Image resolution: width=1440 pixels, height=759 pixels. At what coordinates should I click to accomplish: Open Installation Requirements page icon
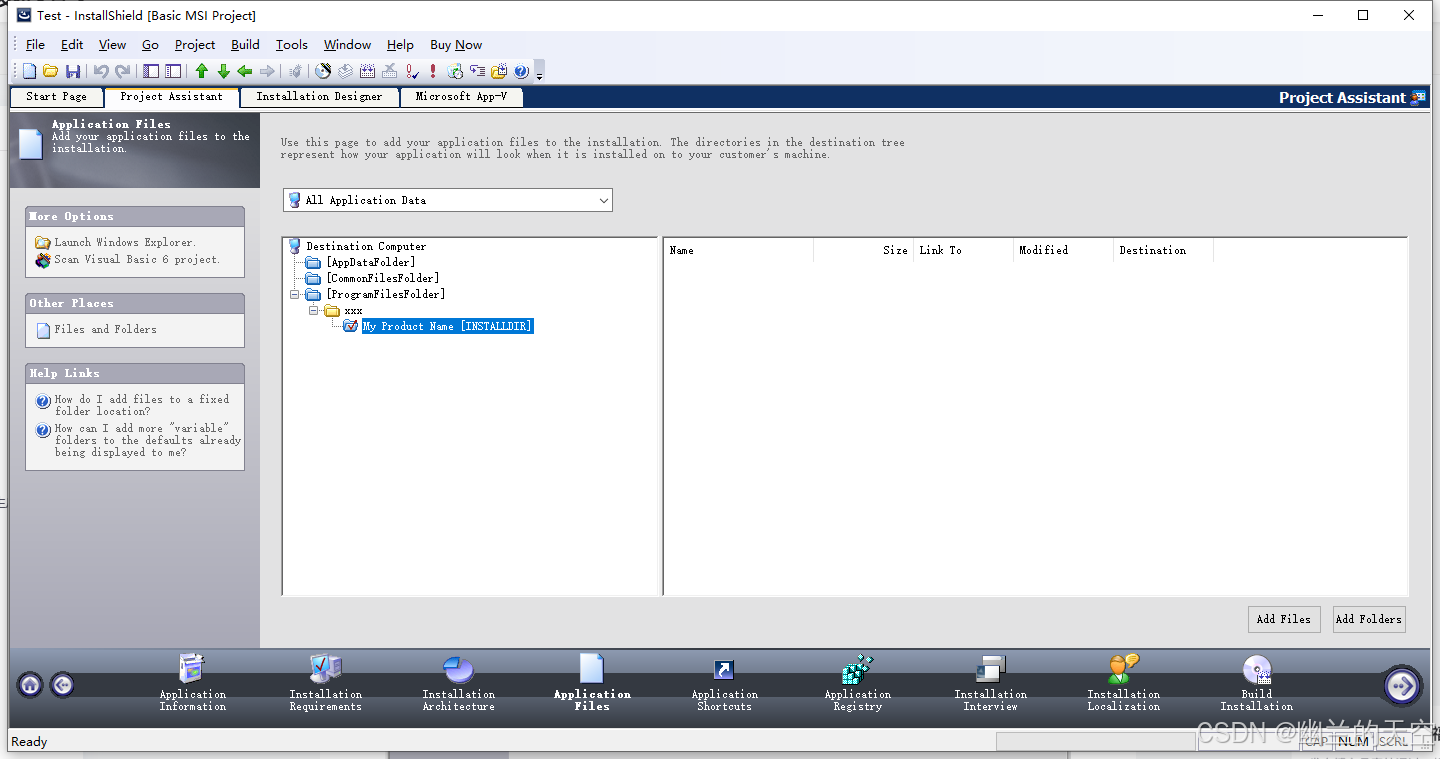325,668
